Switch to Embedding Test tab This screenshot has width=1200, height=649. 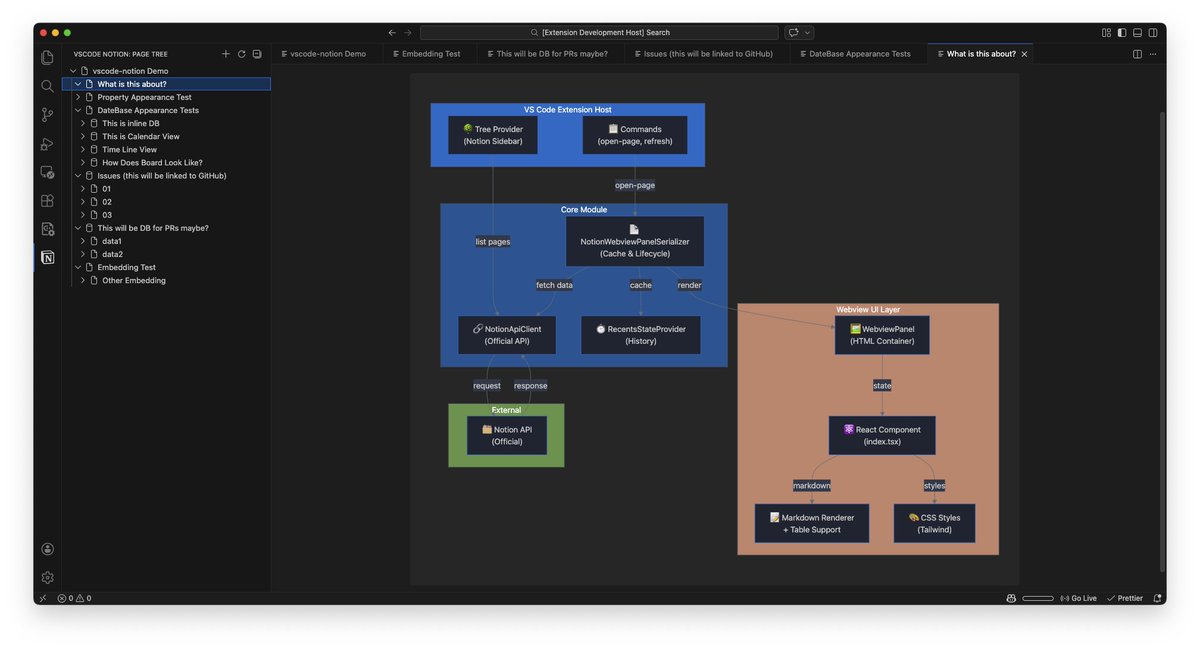tap(431, 54)
